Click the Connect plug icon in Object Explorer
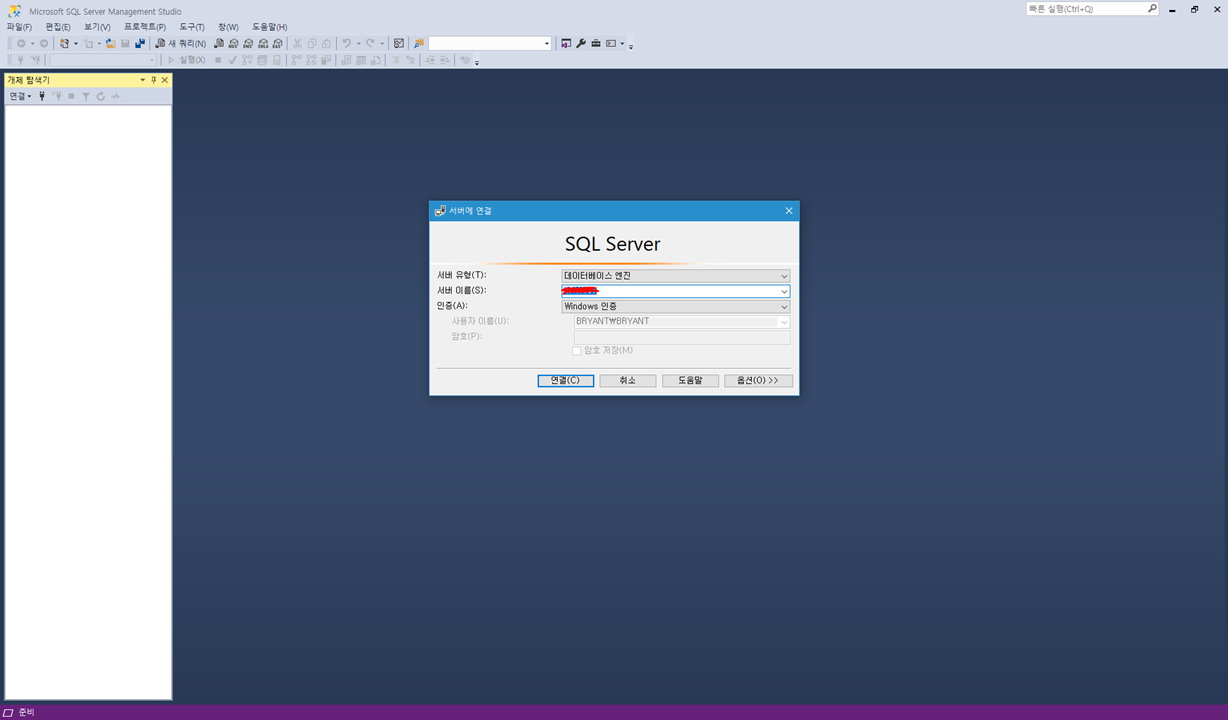Image resolution: width=1228 pixels, height=720 pixels. (x=42, y=96)
